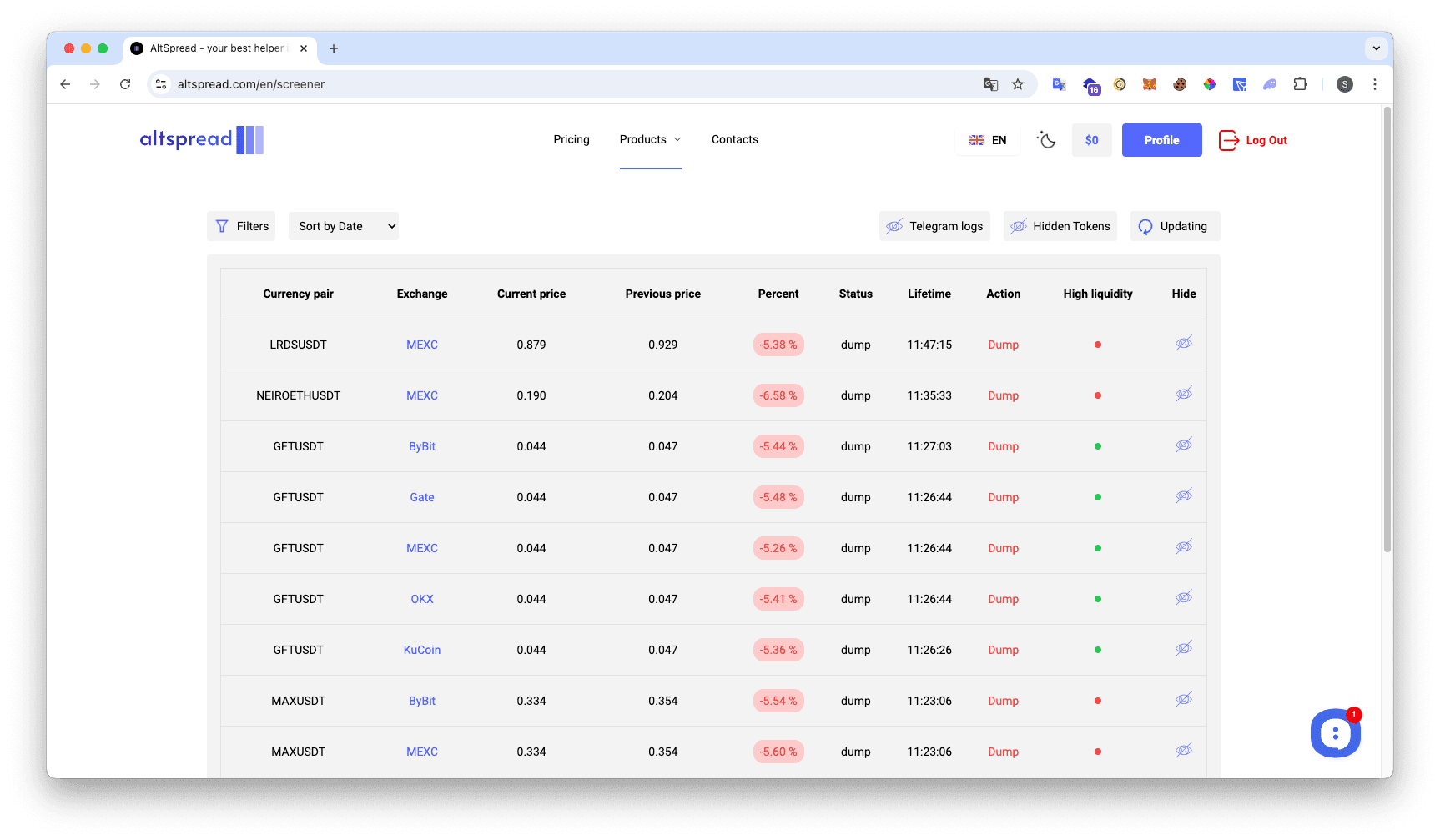The width and height of the screenshot is (1440, 840).
Task: Open Telegram logs
Action: coord(934,226)
